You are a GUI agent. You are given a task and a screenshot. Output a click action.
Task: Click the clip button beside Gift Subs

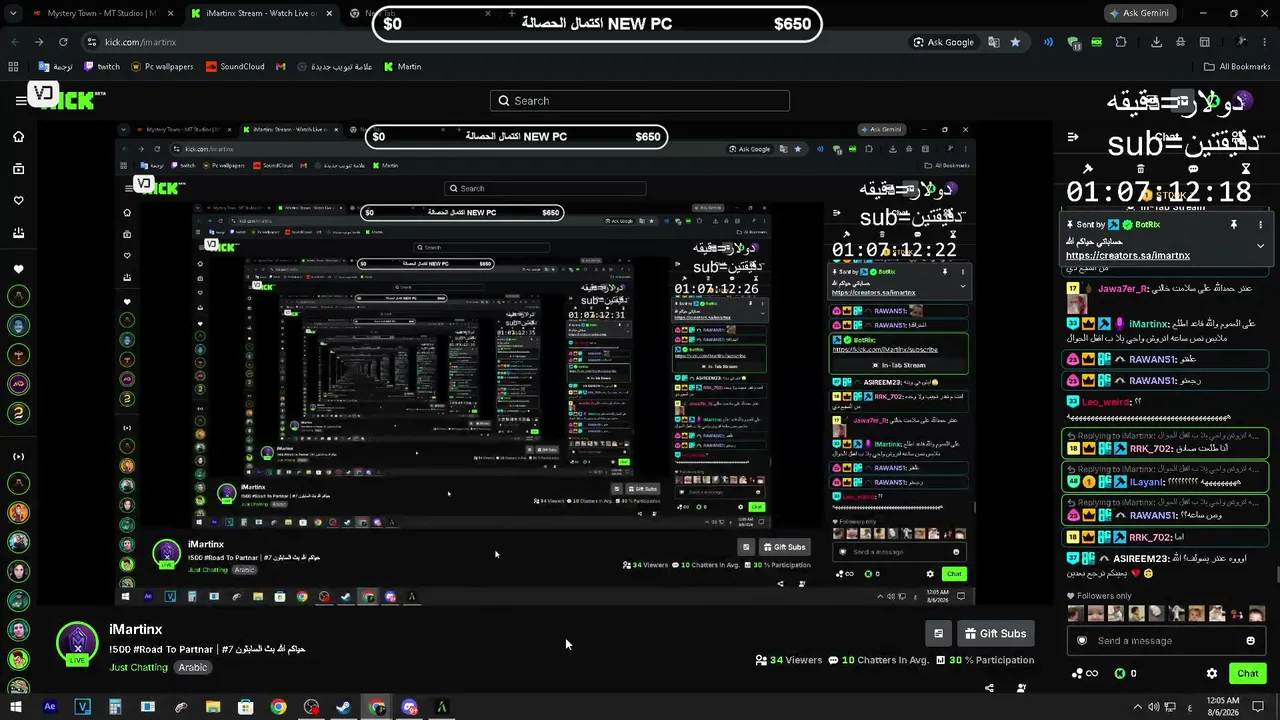tap(938, 634)
